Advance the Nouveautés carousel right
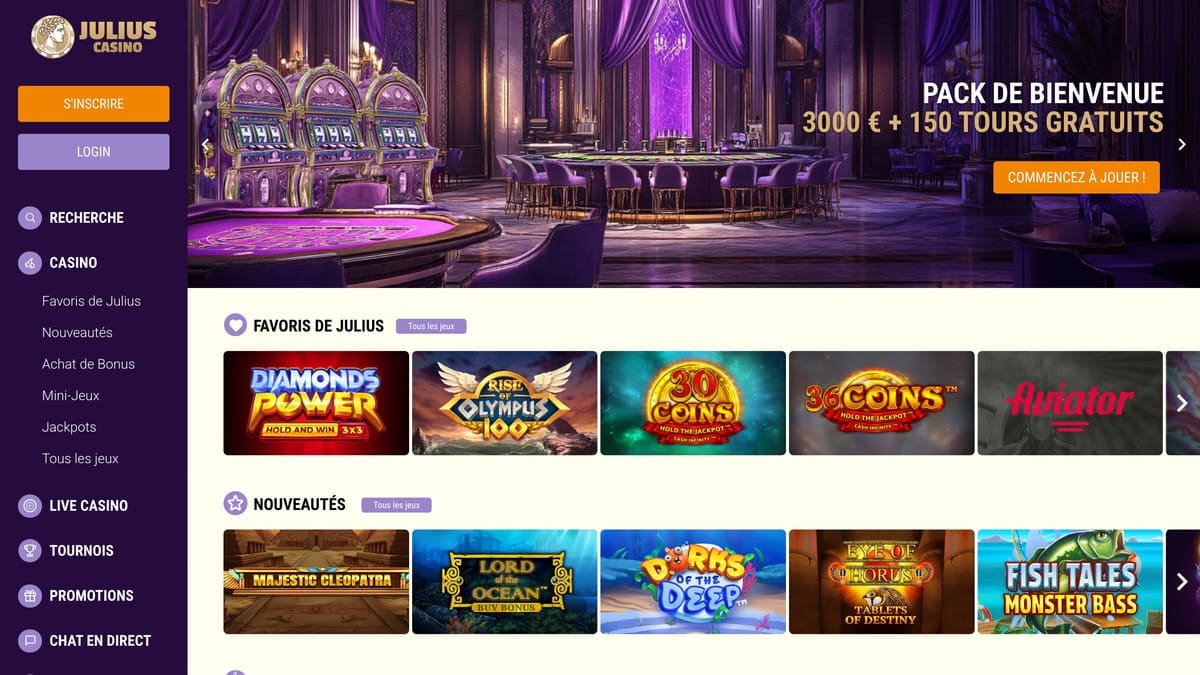Image resolution: width=1200 pixels, height=675 pixels. 1182,582
